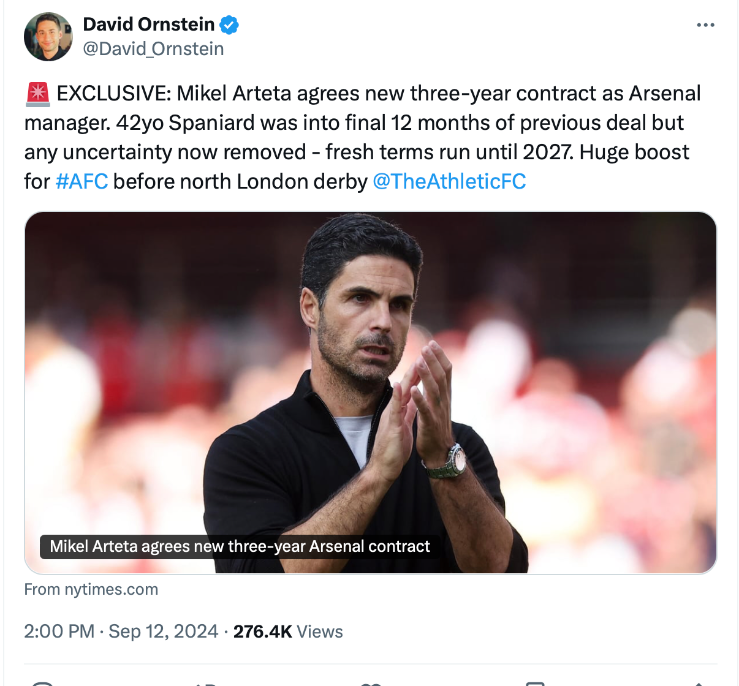Click the word EXCLUSIVE in the tweet
Viewport: 739px width, 686px height.
tap(108, 94)
